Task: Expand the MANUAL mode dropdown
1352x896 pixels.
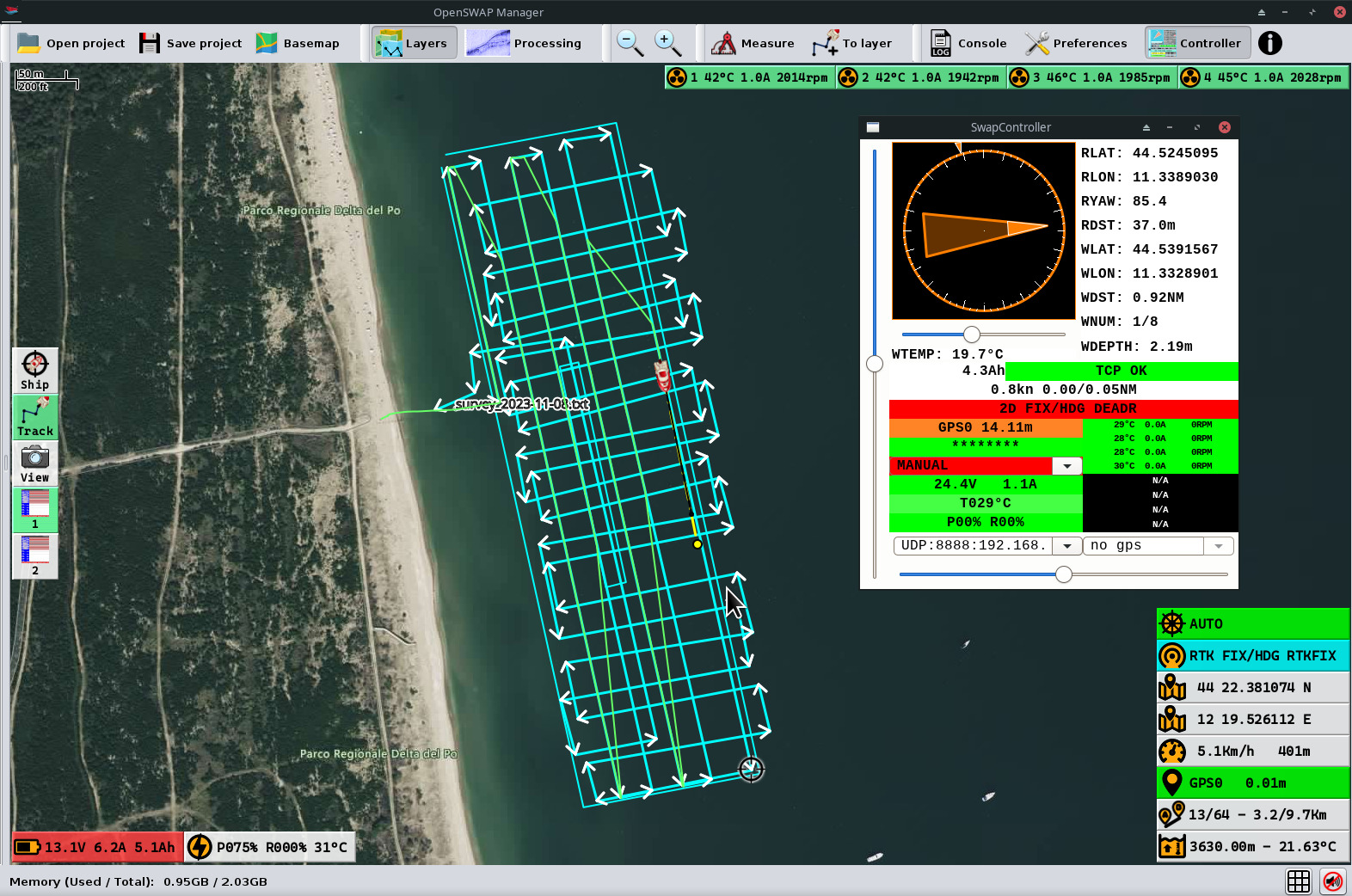Action: (x=1066, y=466)
